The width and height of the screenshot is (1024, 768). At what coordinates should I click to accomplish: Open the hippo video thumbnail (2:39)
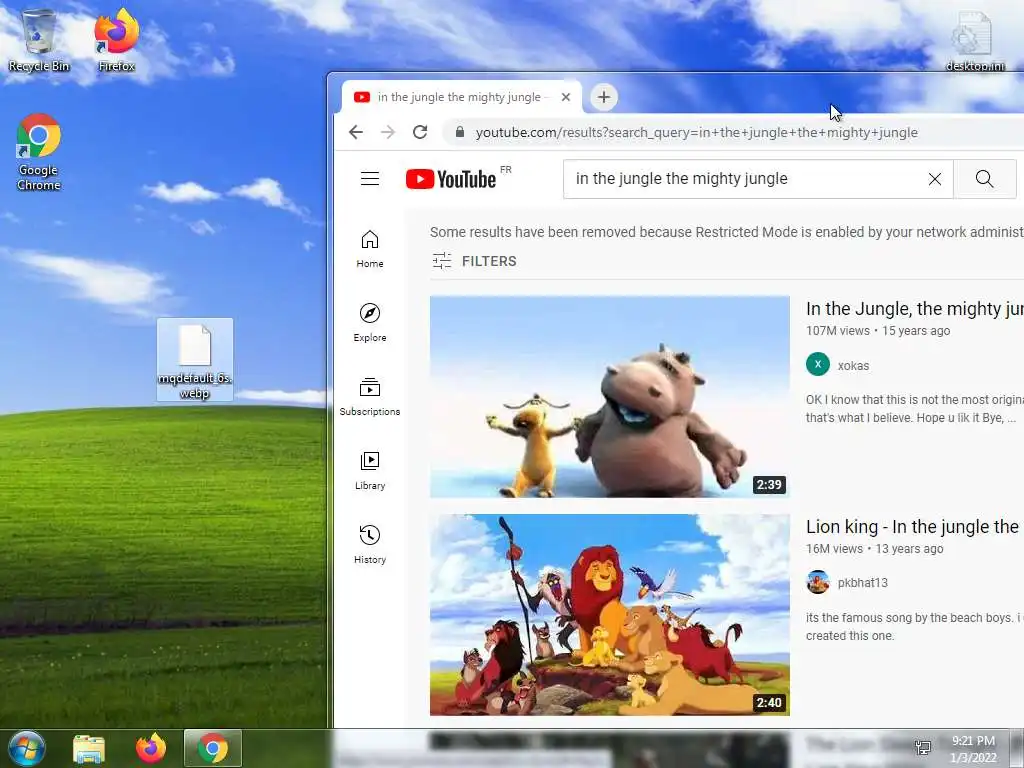610,397
